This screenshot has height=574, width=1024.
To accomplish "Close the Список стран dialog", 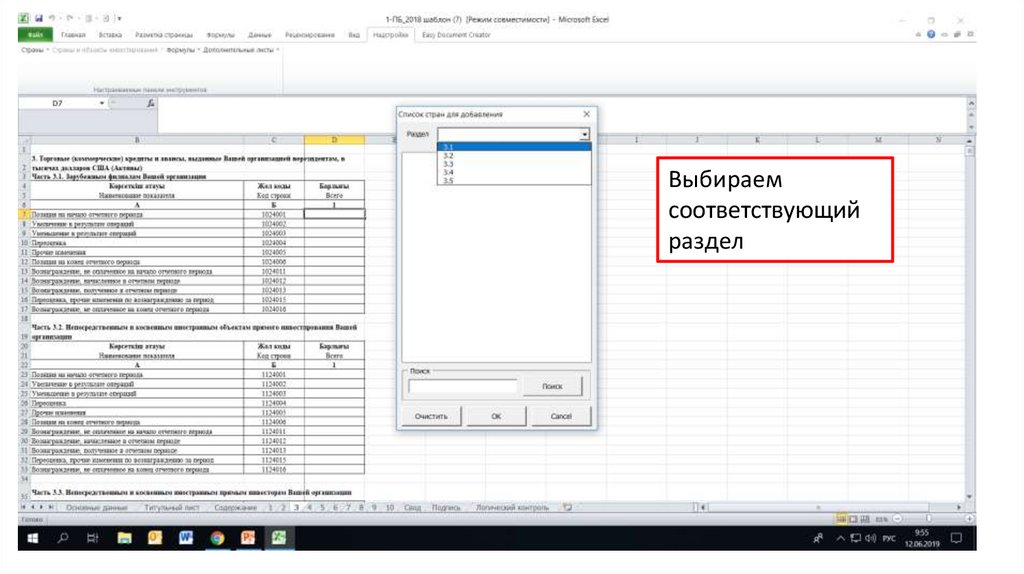I will 586,114.
